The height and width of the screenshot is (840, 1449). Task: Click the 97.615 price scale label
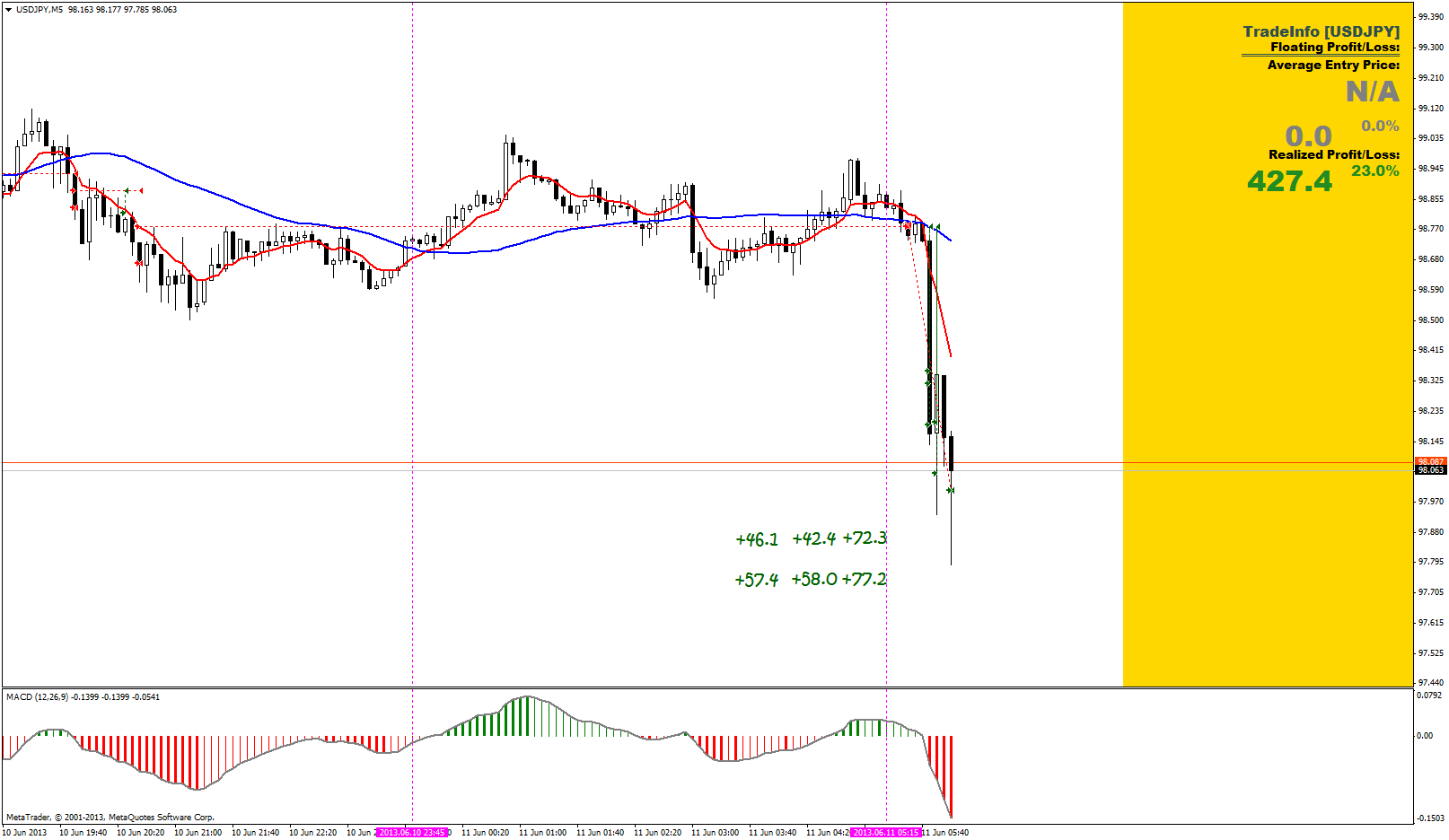tap(1431, 623)
